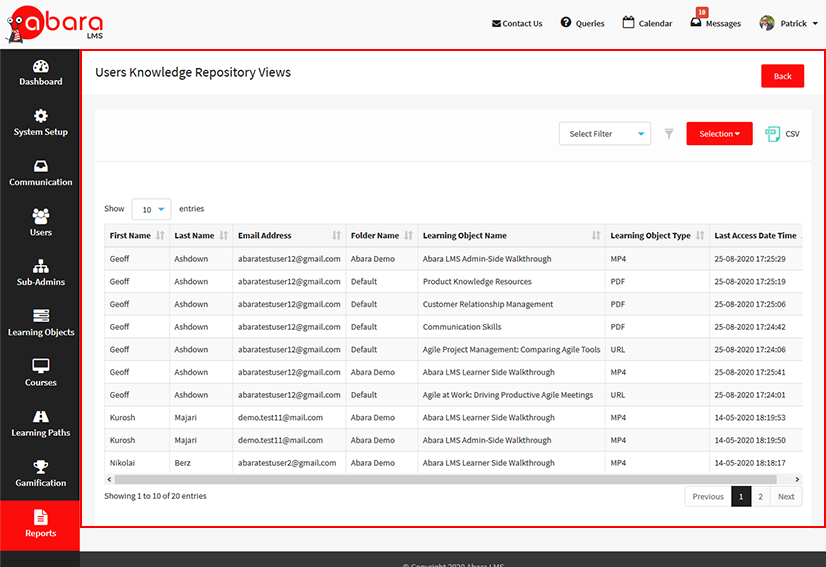Open the Dashboard sidebar icon
Image resolution: width=826 pixels, height=567 pixels.
[x=41, y=66]
